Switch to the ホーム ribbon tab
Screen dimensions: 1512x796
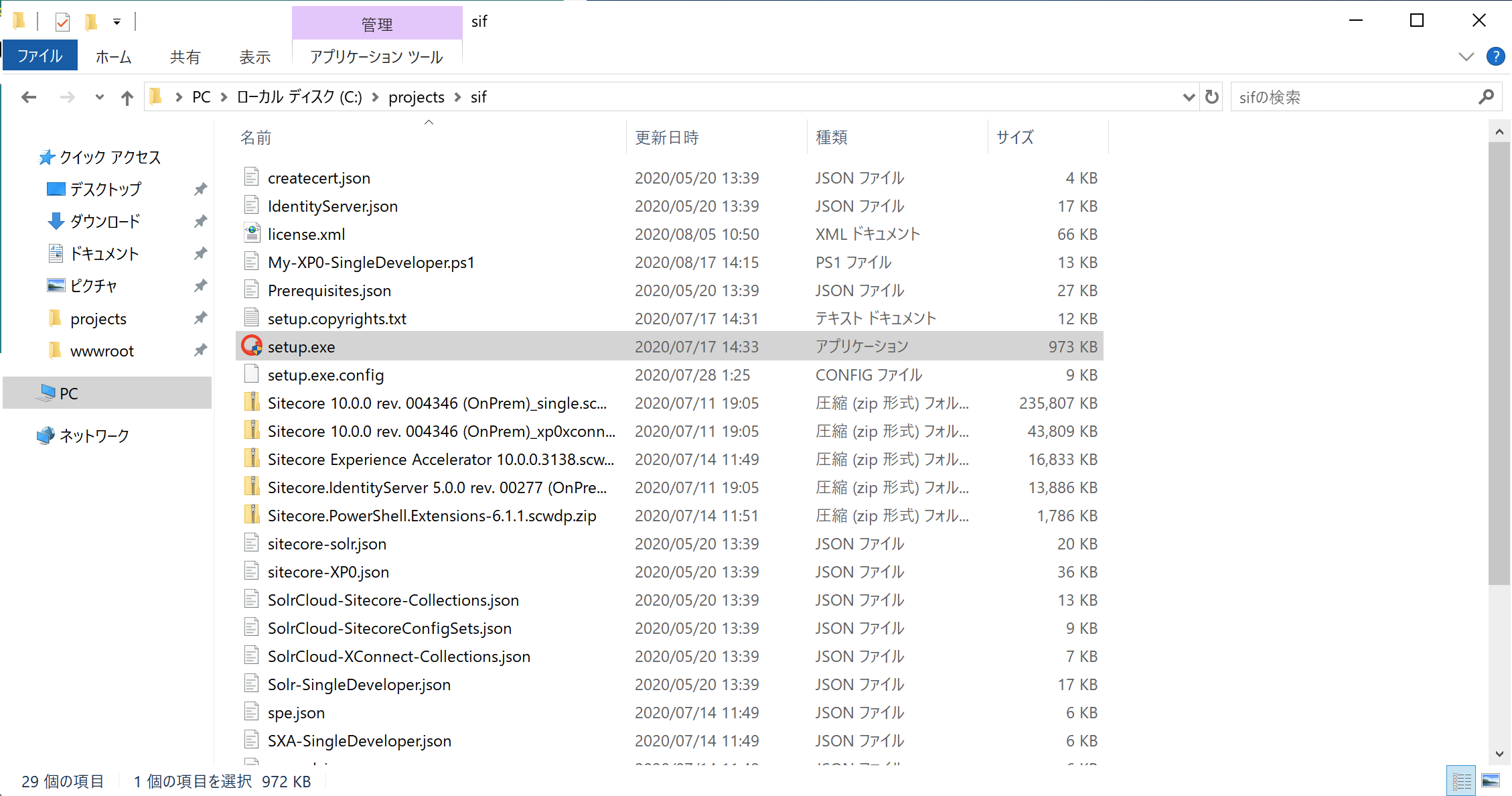pyautogui.click(x=113, y=57)
